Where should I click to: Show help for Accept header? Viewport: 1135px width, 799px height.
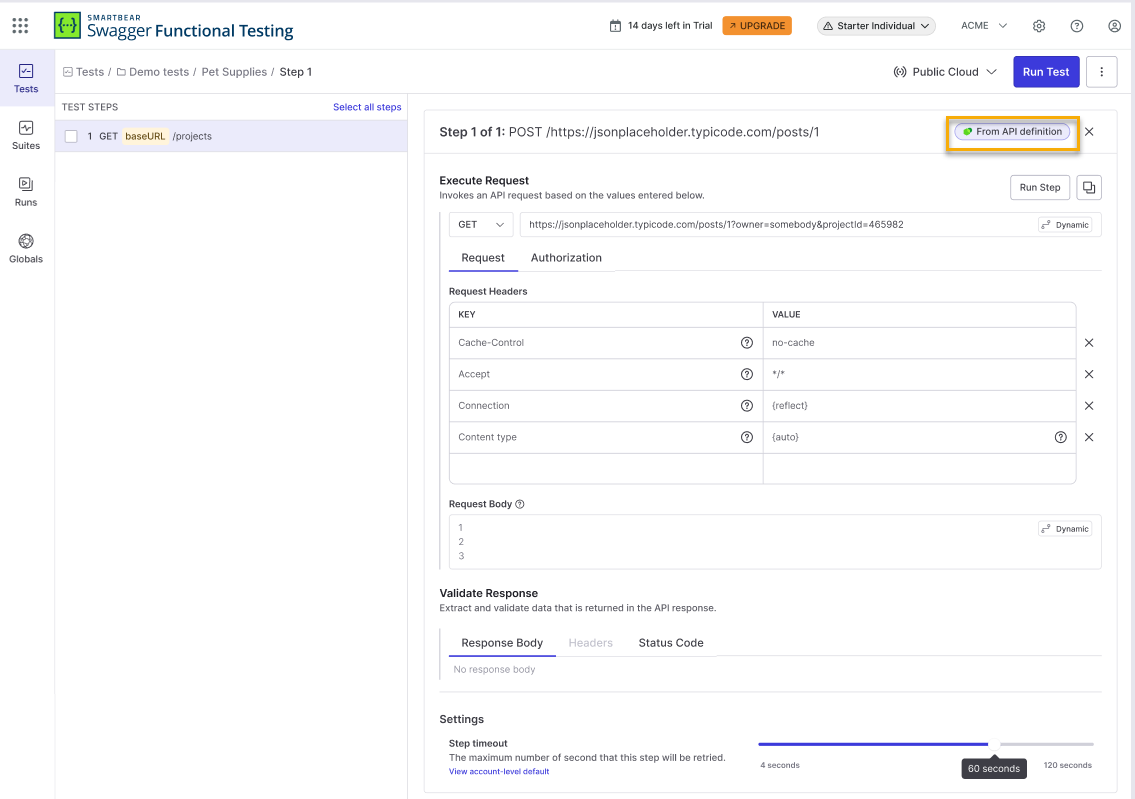click(x=747, y=374)
